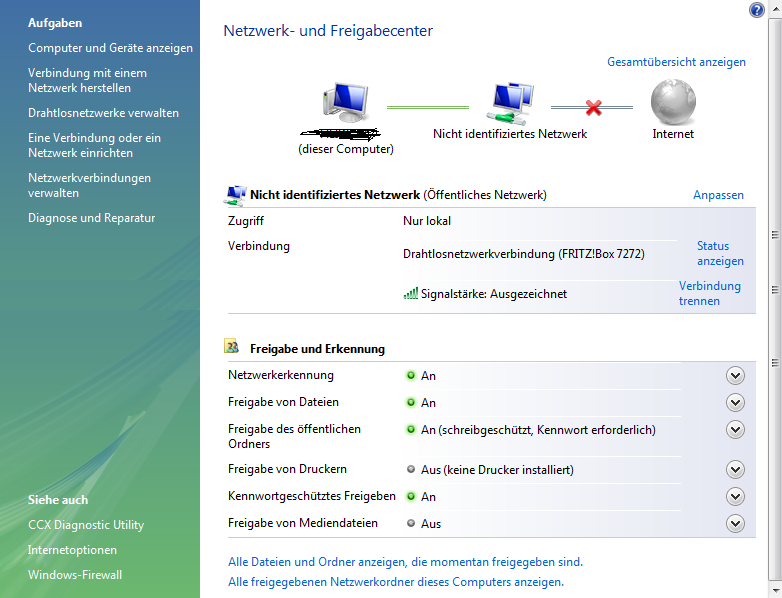This screenshot has width=782, height=598.
Task: Click green status dot for public folder sharing
Action: (411, 429)
